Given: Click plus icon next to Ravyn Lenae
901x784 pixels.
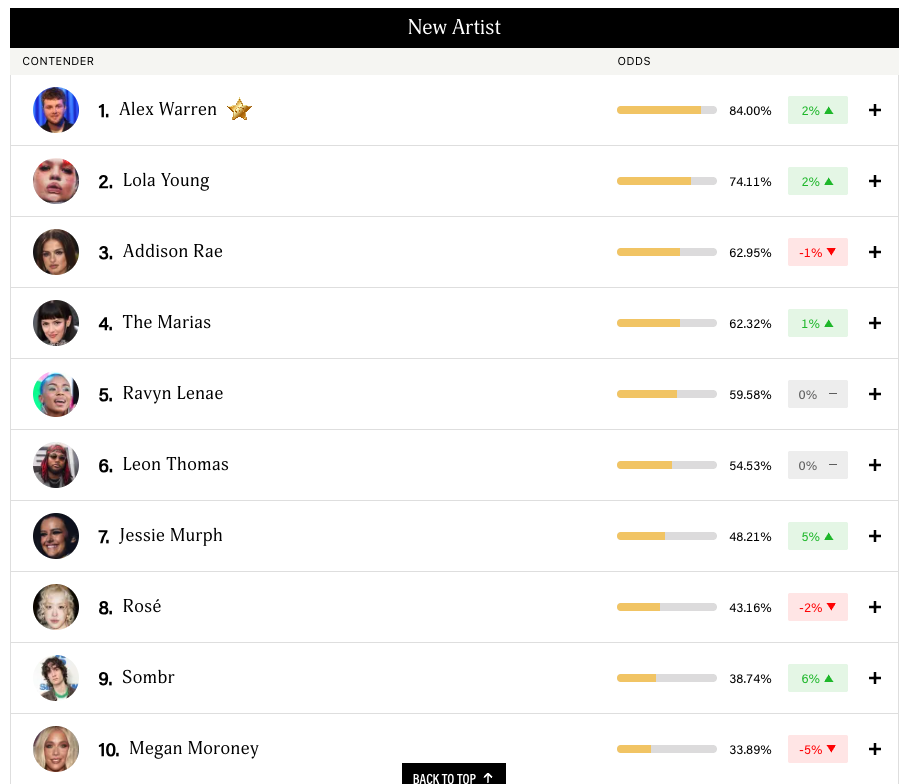Looking at the screenshot, I should [875, 394].
